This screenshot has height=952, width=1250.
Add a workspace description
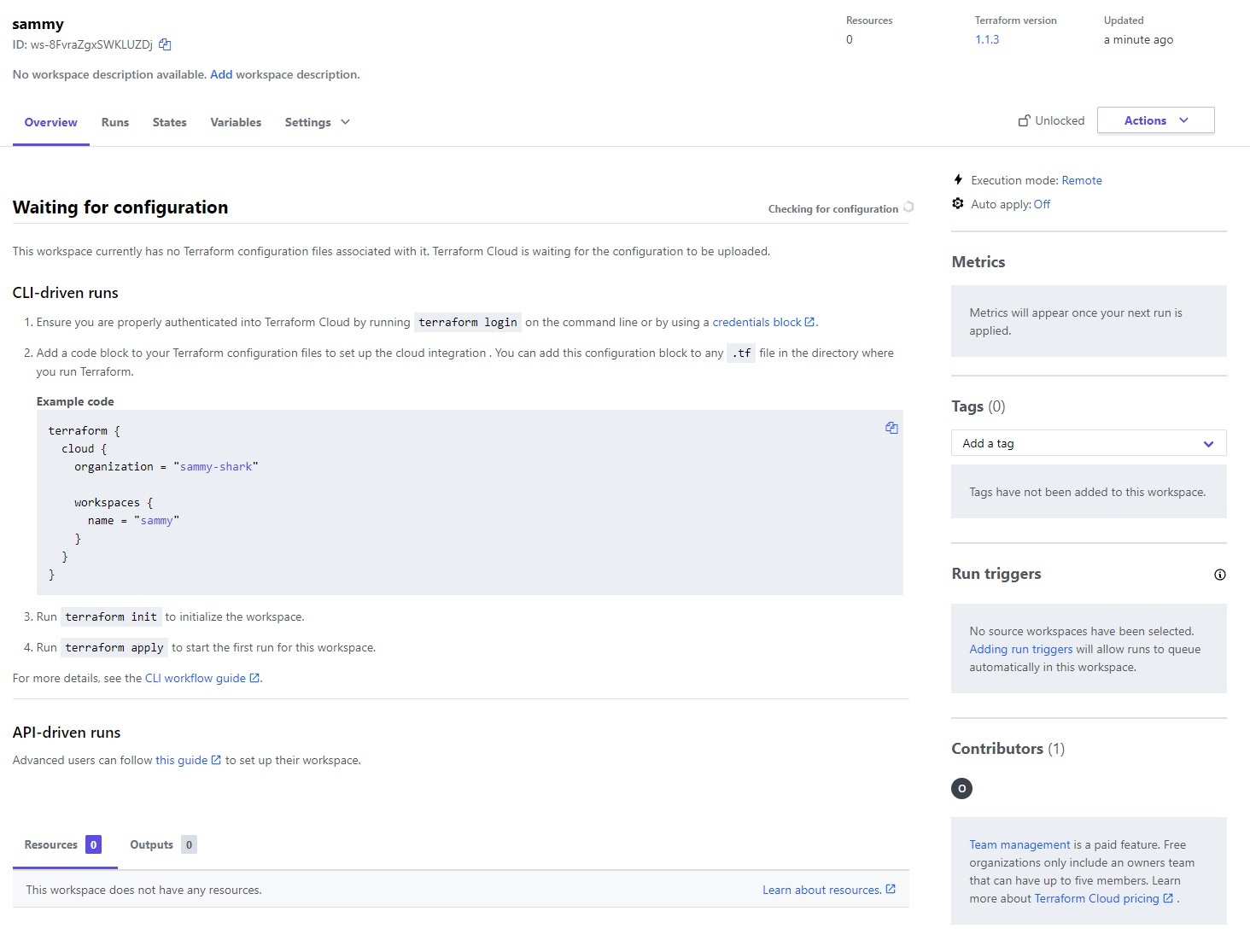(x=221, y=74)
